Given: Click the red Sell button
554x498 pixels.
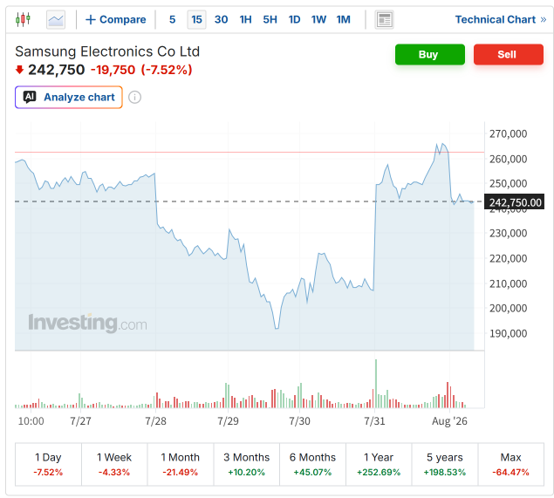Looking at the screenshot, I should pyautogui.click(x=508, y=54).
